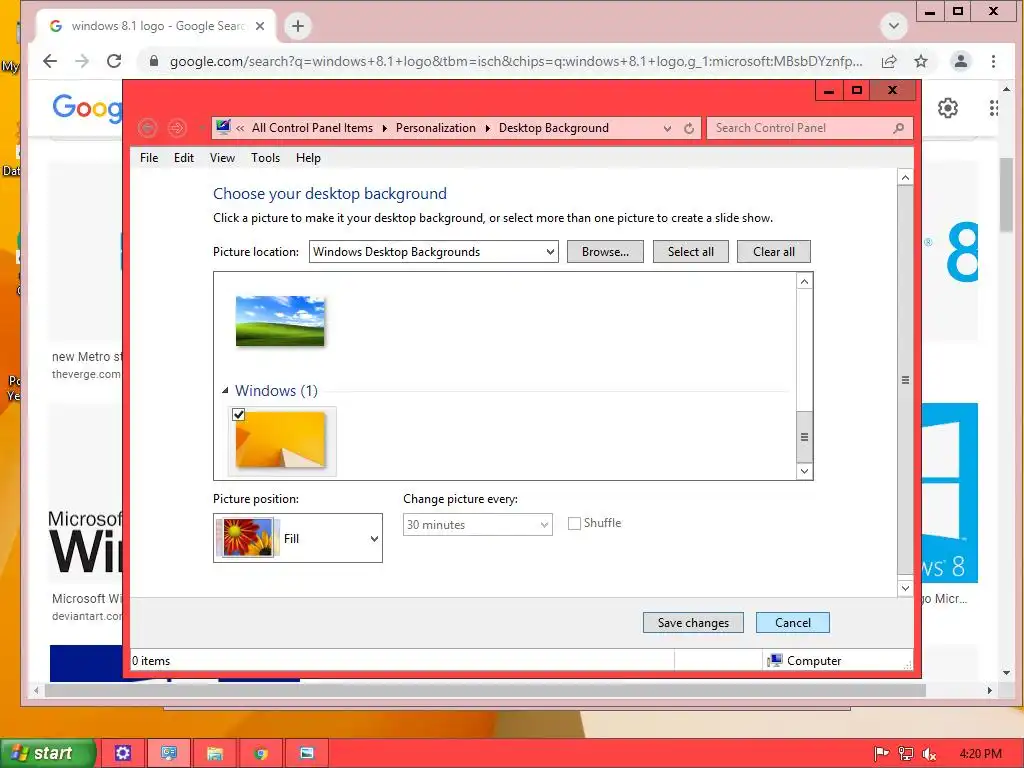Open the Help menu
The image size is (1024, 768).
click(308, 157)
